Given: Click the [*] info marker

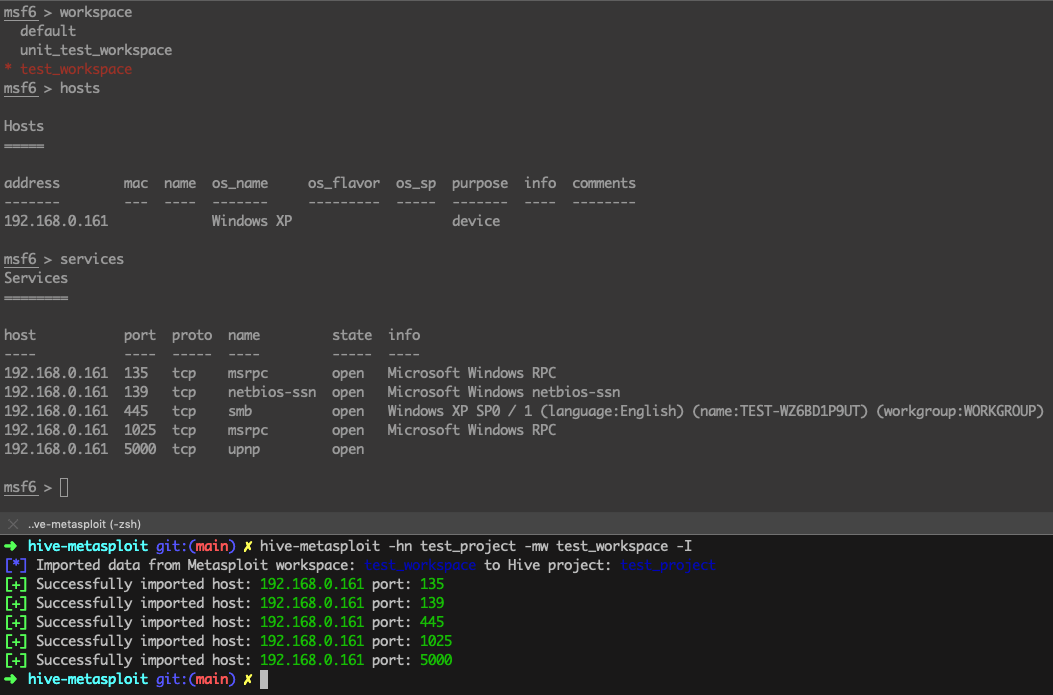Looking at the screenshot, I should point(15,565).
